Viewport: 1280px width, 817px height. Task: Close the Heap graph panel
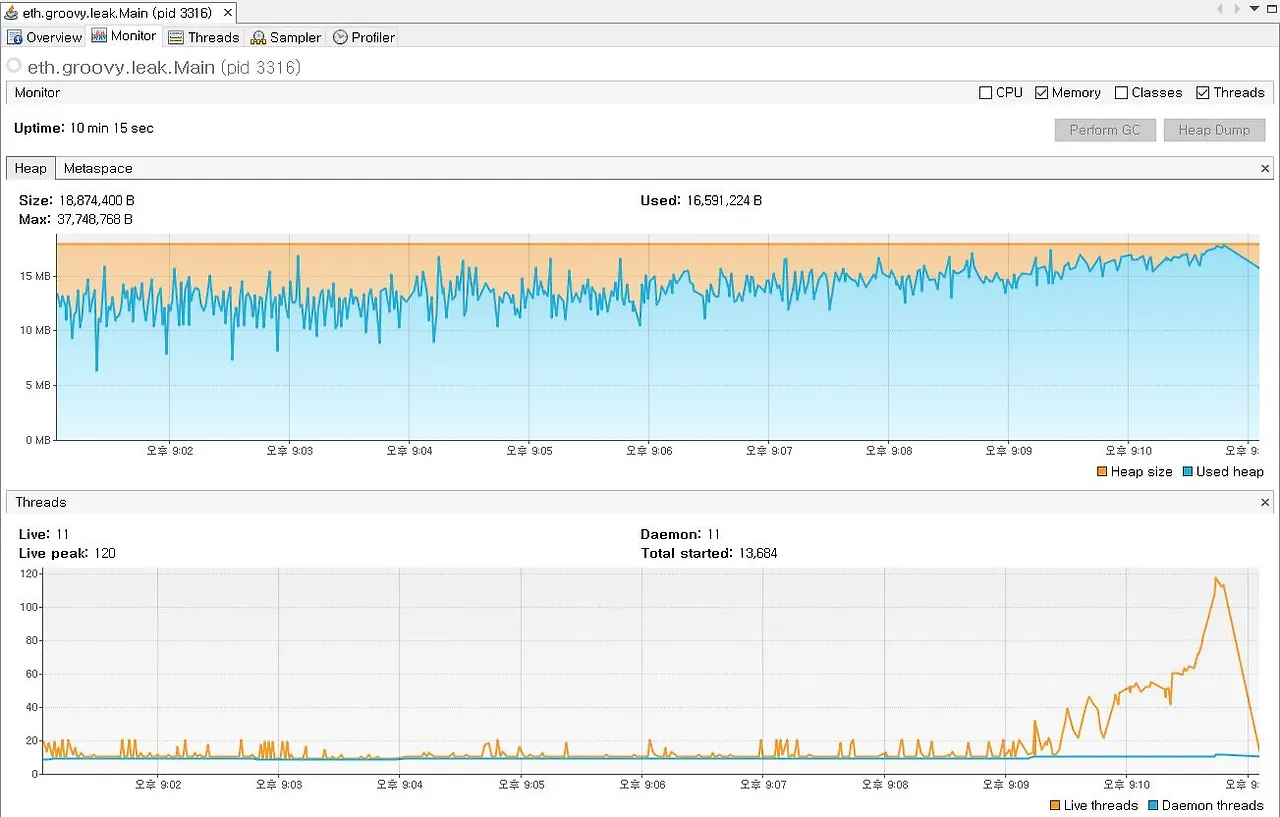[x=1265, y=169]
